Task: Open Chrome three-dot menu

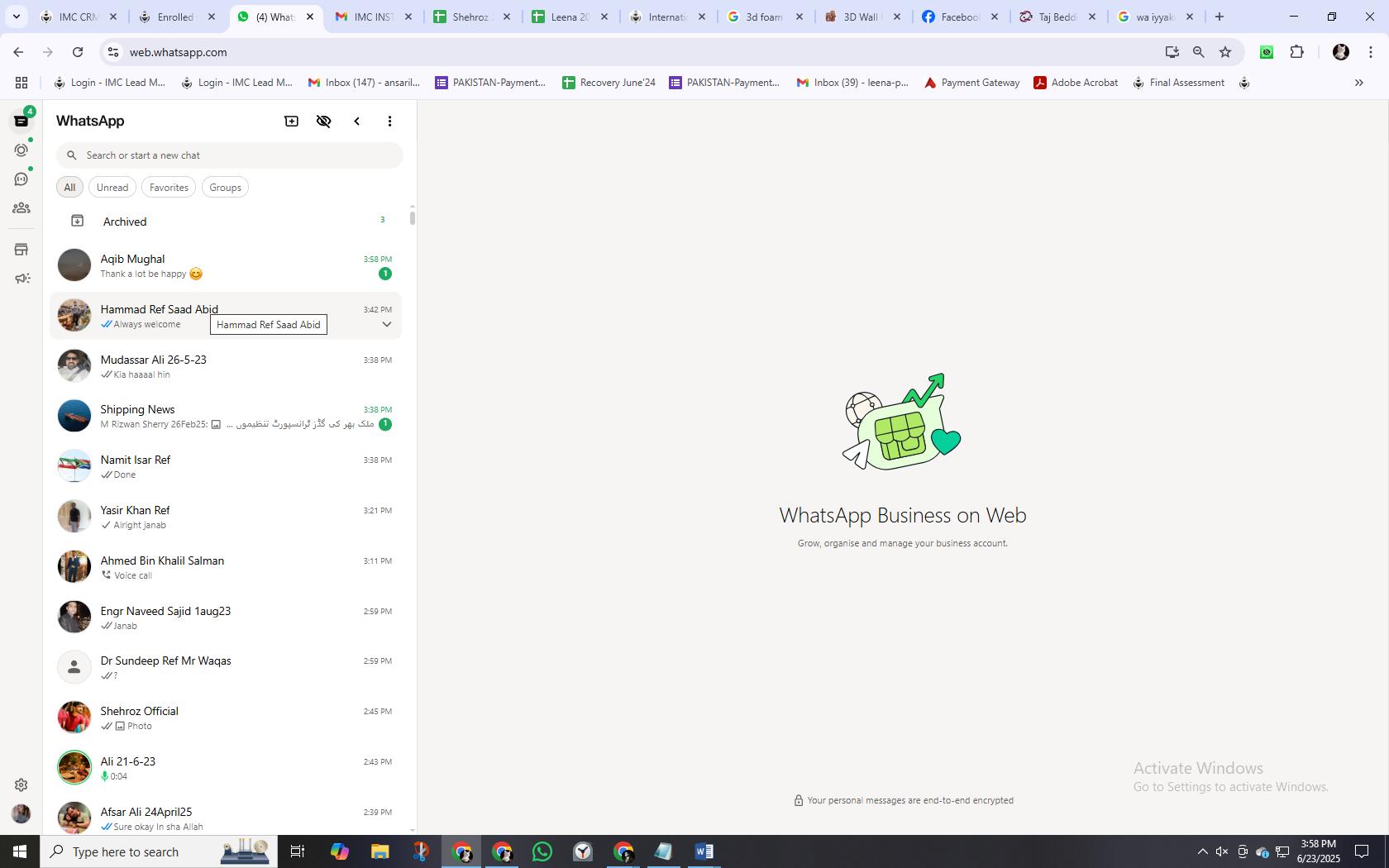Action: click(1371, 52)
